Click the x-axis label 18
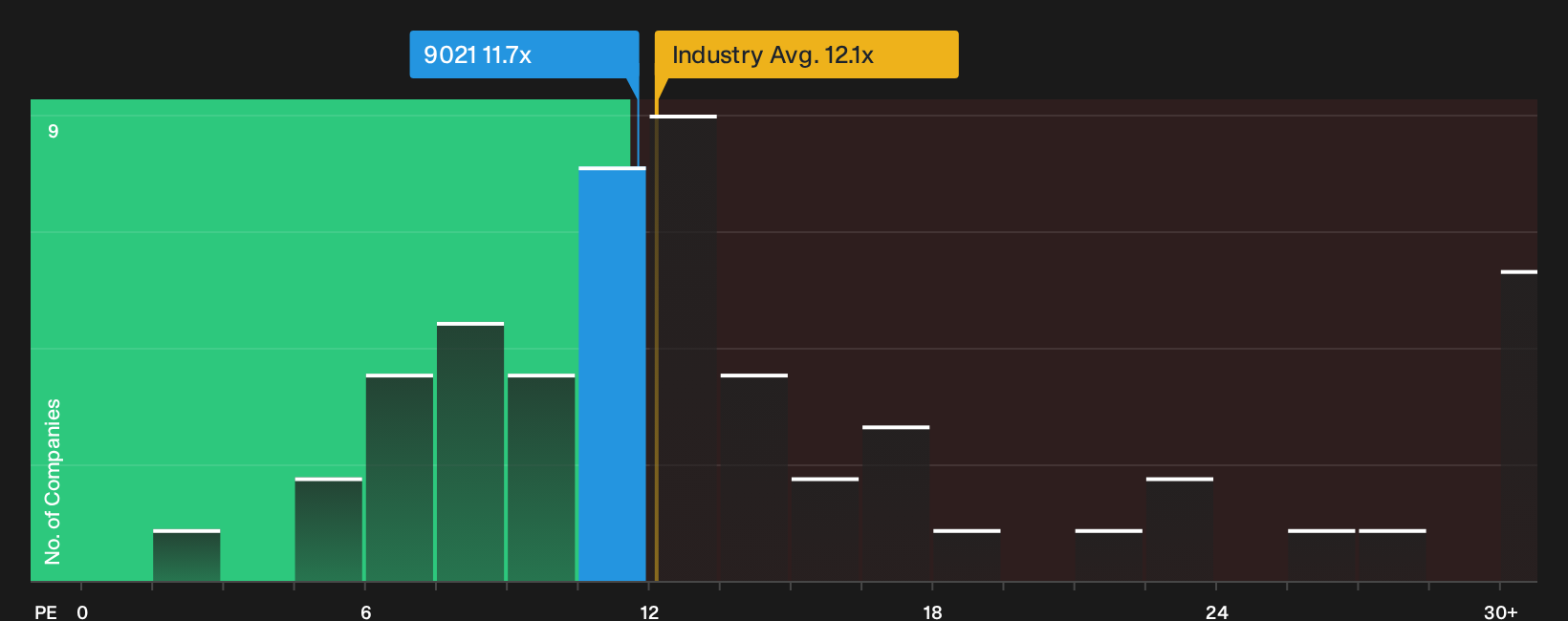The width and height of the screenshot is (1568, 621). click(x=932, y=612)
